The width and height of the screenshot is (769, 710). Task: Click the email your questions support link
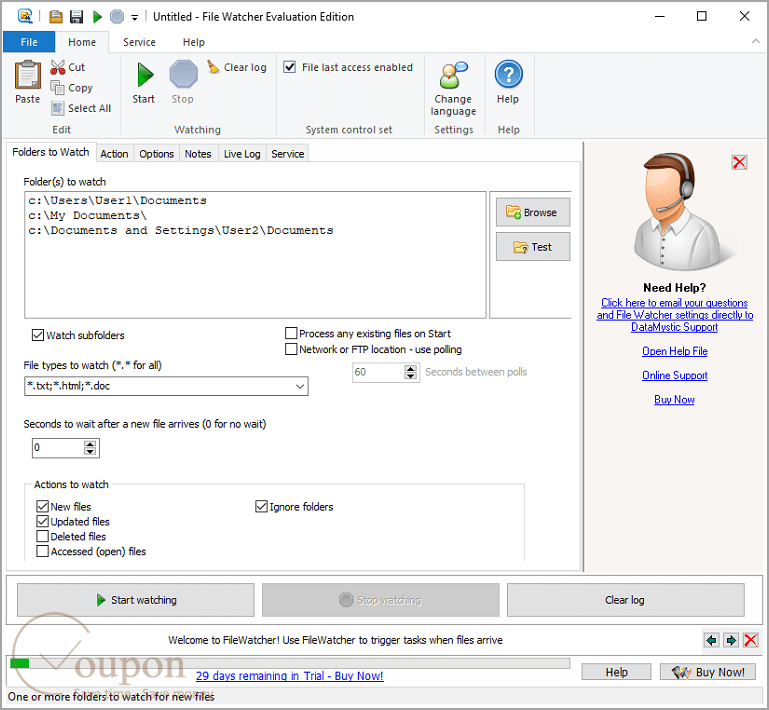675,315
